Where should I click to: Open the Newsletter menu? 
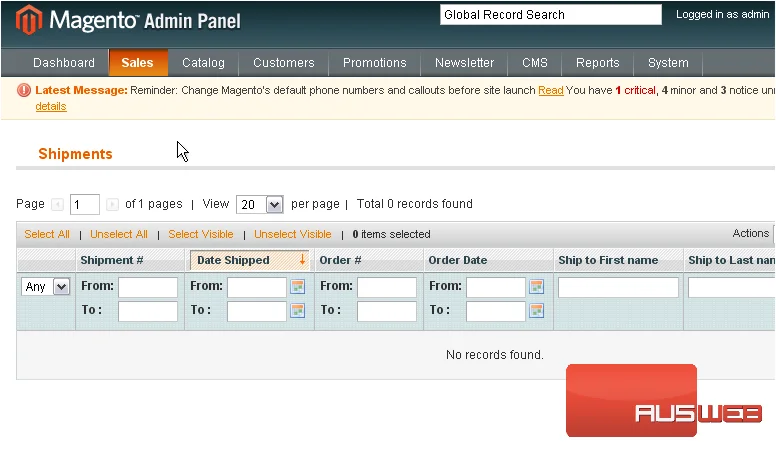(465, 63)
